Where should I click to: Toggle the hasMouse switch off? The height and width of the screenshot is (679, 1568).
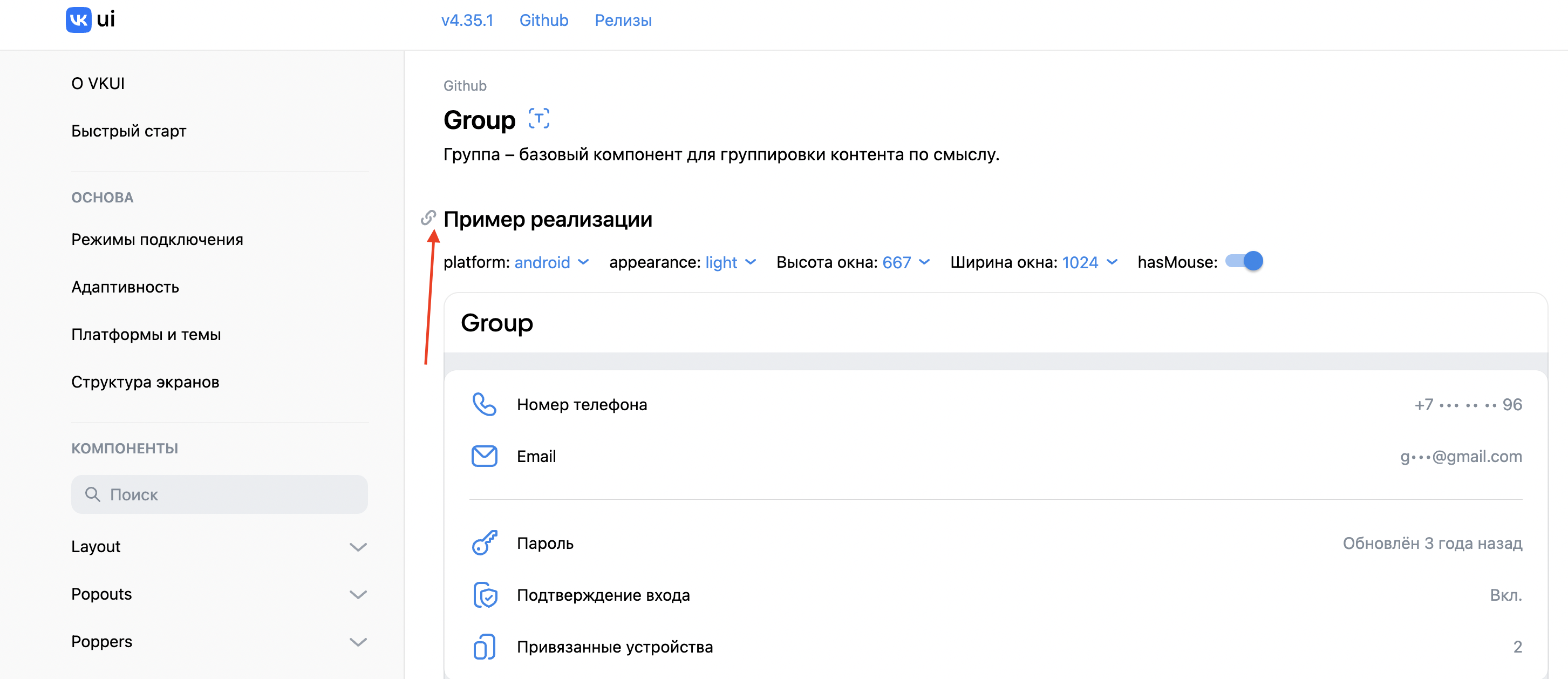click(x=1244, y=262)
